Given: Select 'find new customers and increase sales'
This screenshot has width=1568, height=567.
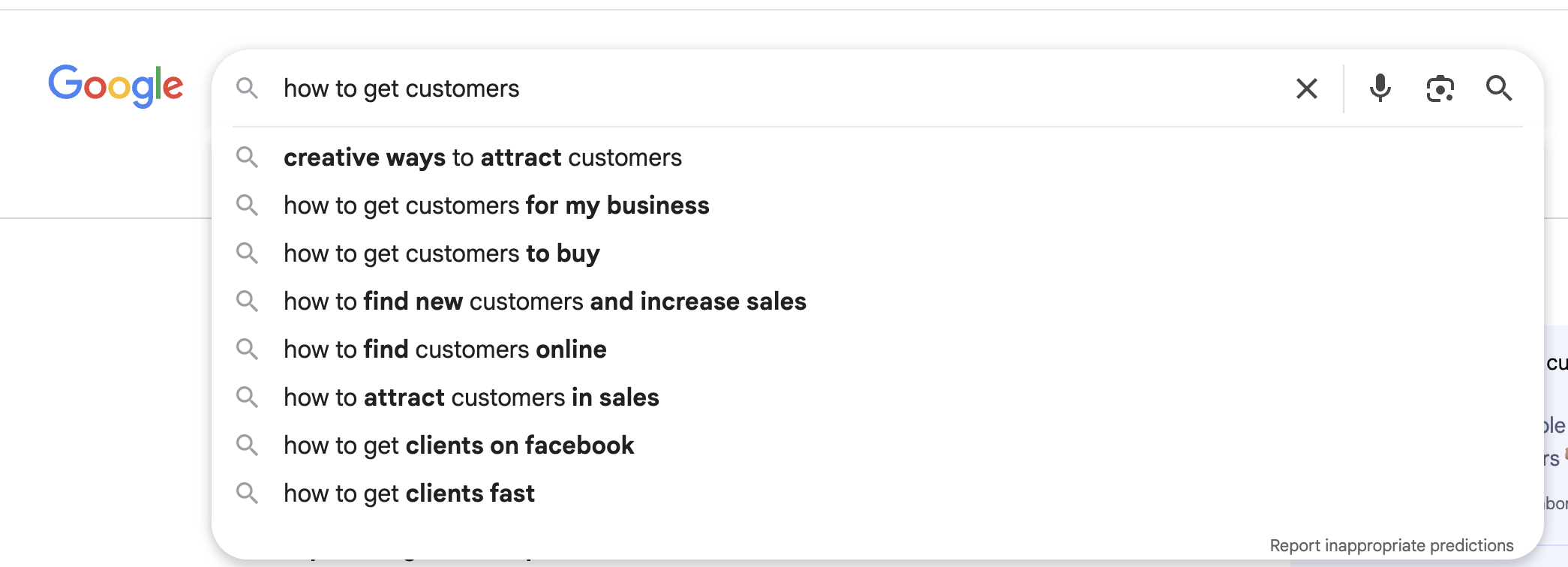Looking at the screenshot, I should pos(545,301).
